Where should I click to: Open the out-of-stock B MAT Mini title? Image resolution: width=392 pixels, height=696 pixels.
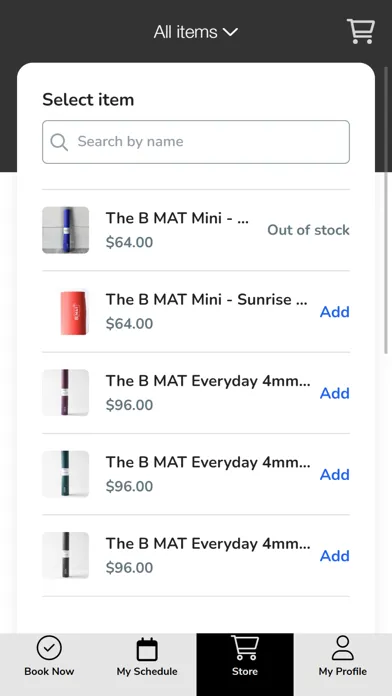(x=177, y=218)
